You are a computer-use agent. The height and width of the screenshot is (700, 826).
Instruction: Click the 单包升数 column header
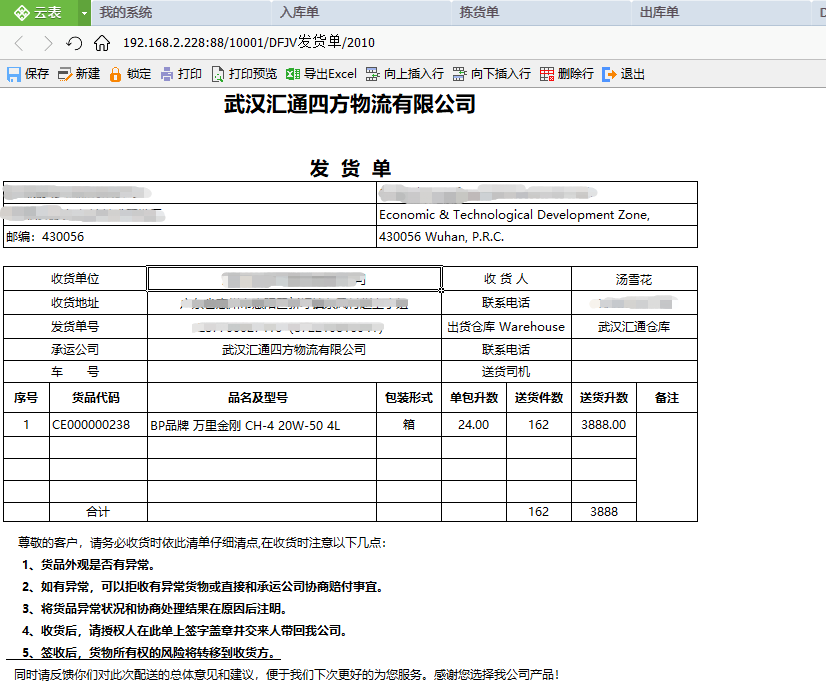point(474,398)
